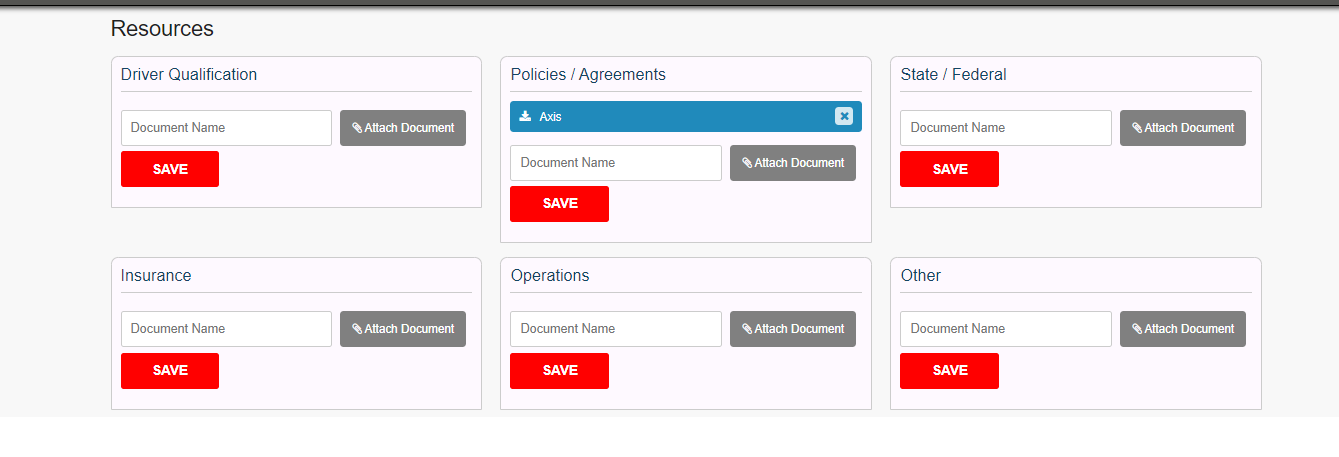The width and height of the screenshot is (1339, 457).
Task: Attach Document under Operations
Action: tap(793, 329)
